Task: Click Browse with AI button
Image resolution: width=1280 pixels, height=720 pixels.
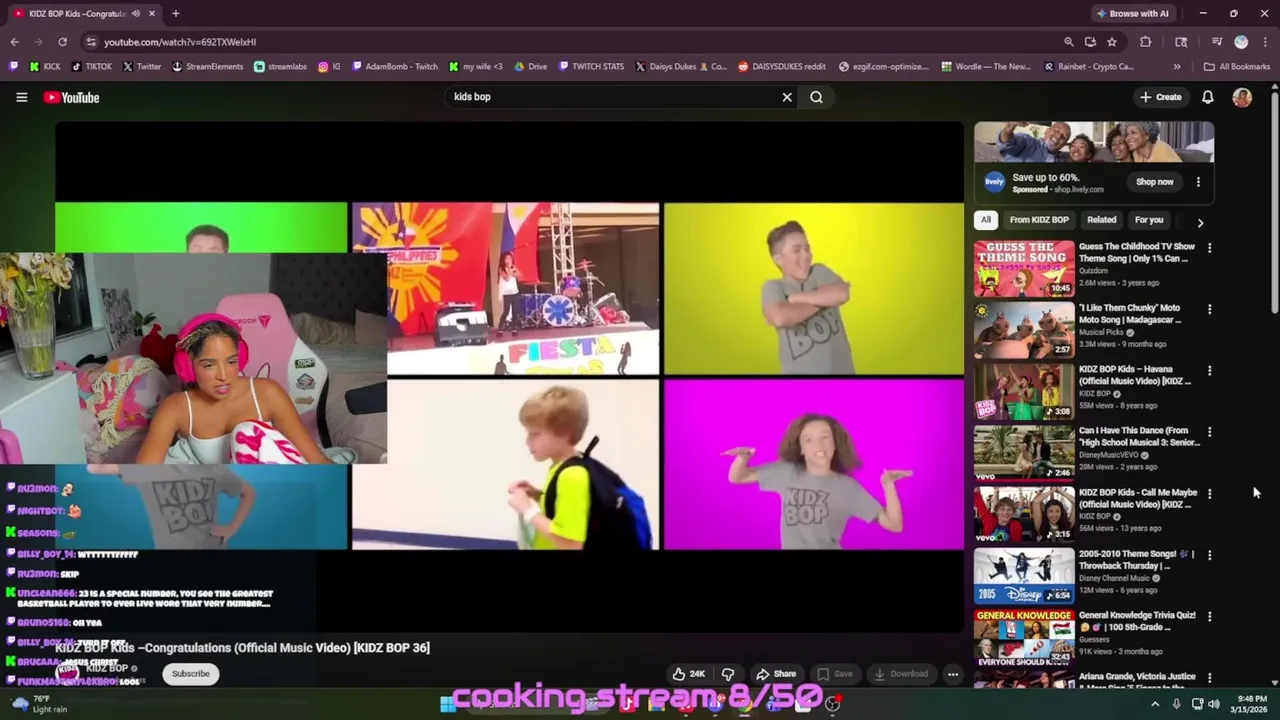Action: [x=1133, y=14]
